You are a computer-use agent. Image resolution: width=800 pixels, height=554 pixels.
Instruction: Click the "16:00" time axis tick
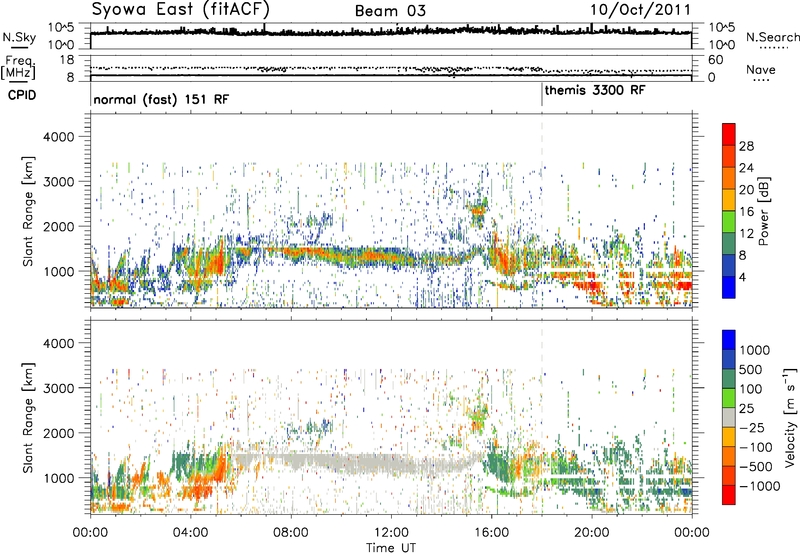click(x=491, y=533)
